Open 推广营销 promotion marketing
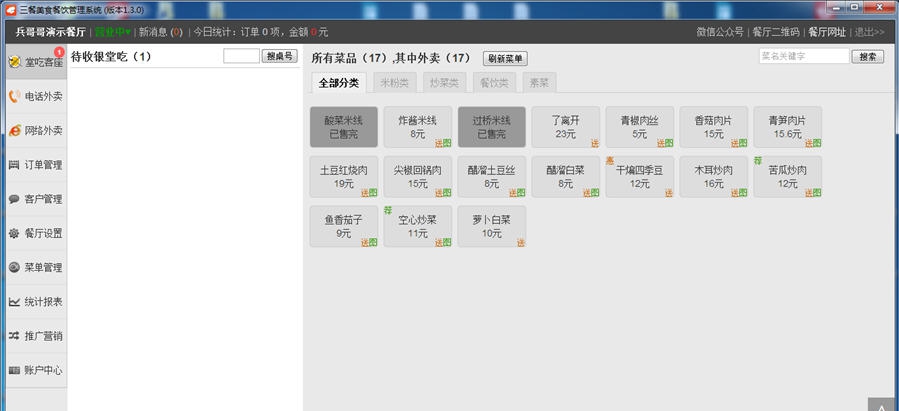The image size is (899, 411). tap(34, 336)
